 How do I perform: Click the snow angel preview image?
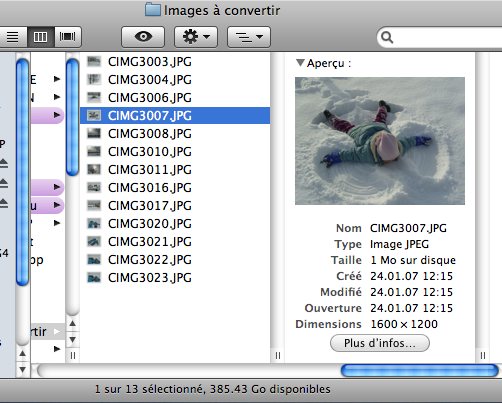click(380, 141)
